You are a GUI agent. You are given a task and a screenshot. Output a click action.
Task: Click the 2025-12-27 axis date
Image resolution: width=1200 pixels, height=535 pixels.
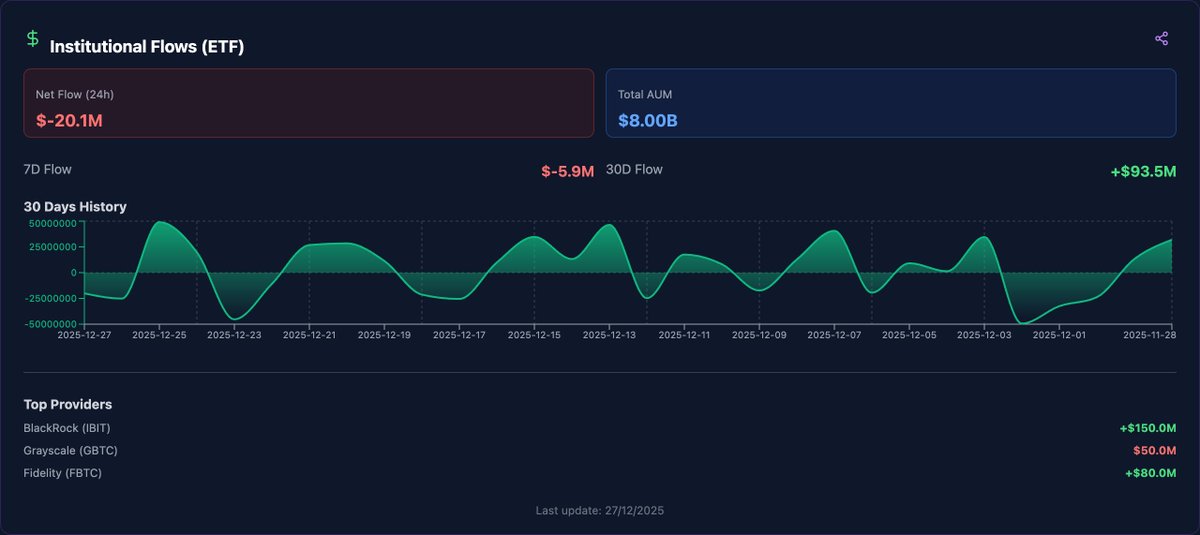click(x=83, y=336)
